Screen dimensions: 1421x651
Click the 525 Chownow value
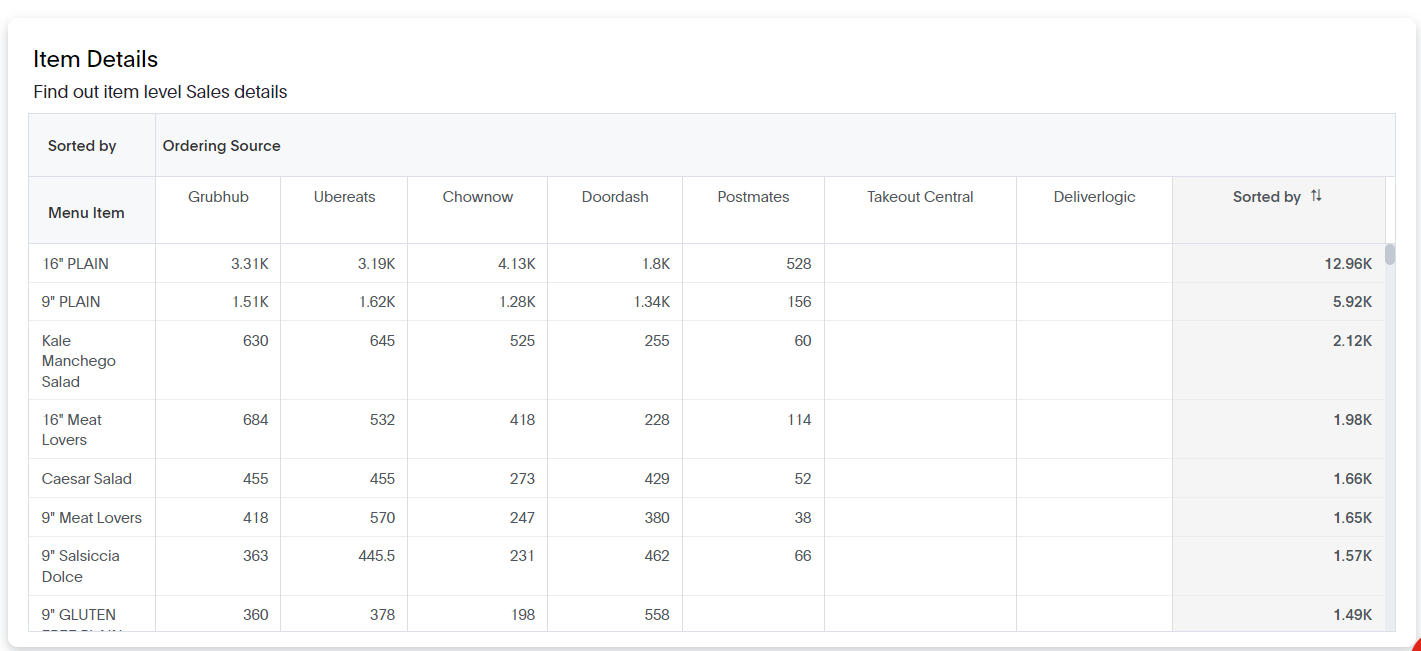(522, 341)
